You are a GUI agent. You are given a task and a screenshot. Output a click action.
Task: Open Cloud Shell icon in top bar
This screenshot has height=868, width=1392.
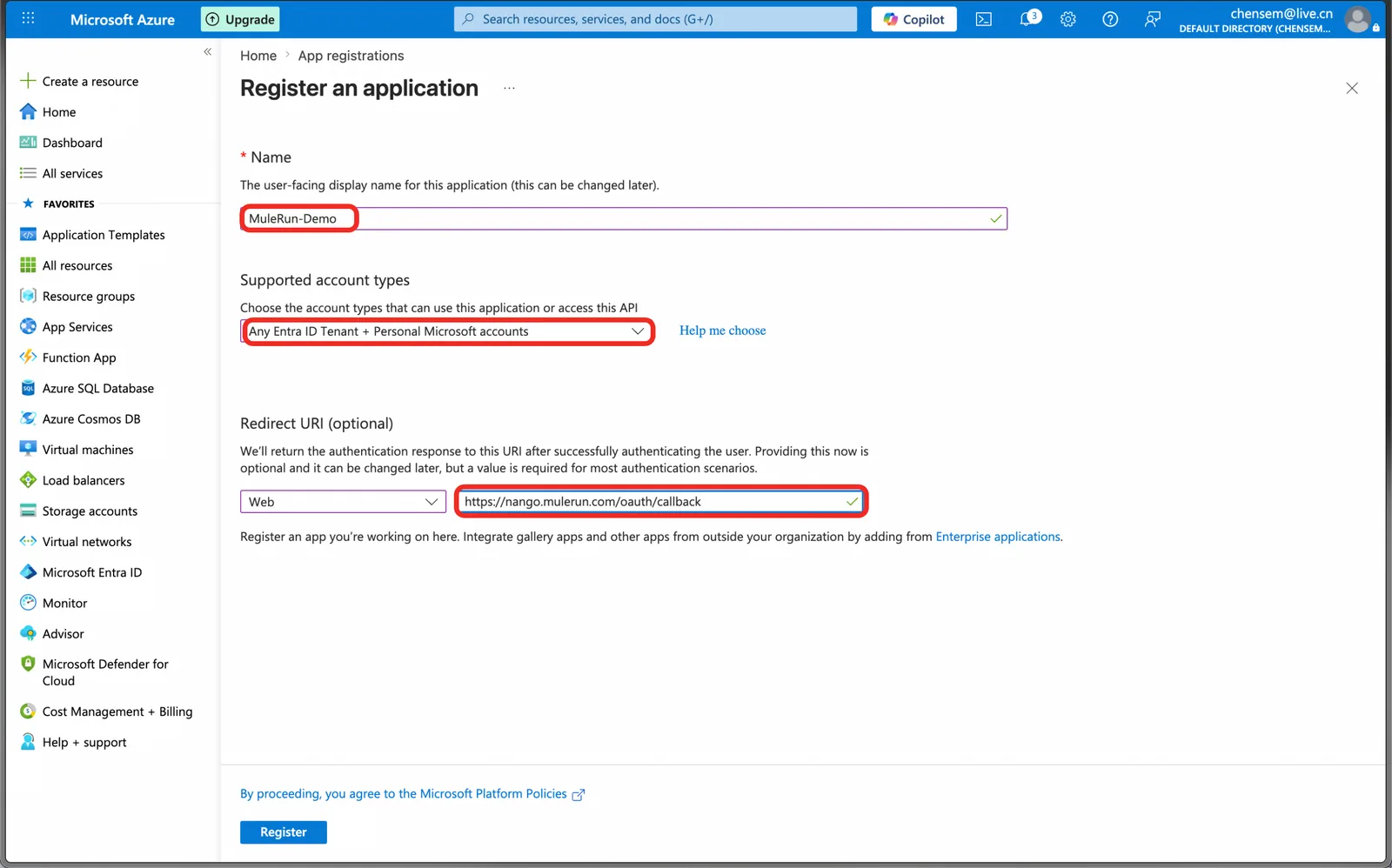click(x=983, y=19)
